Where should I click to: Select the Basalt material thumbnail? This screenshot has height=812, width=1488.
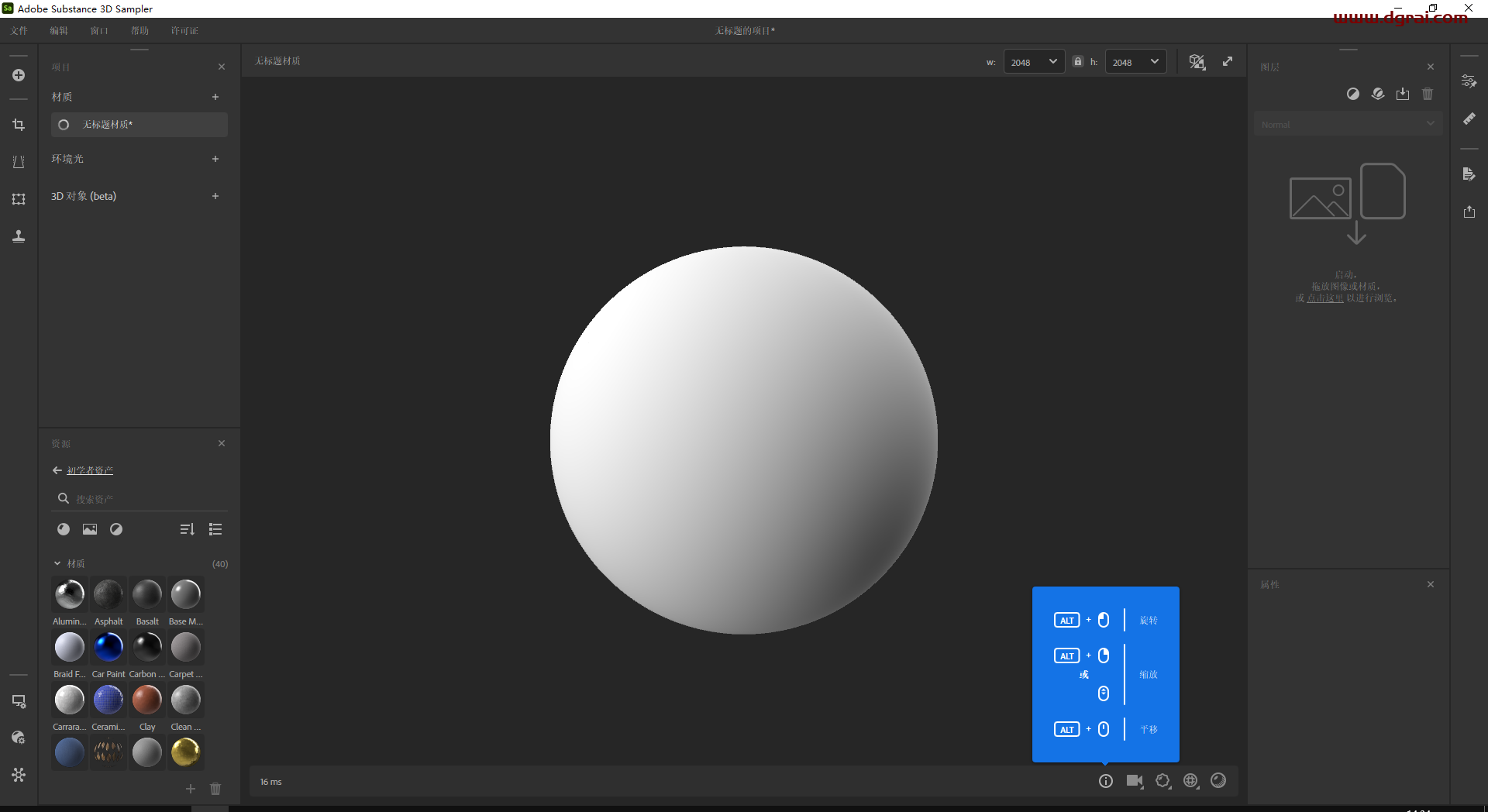point(147,595)
